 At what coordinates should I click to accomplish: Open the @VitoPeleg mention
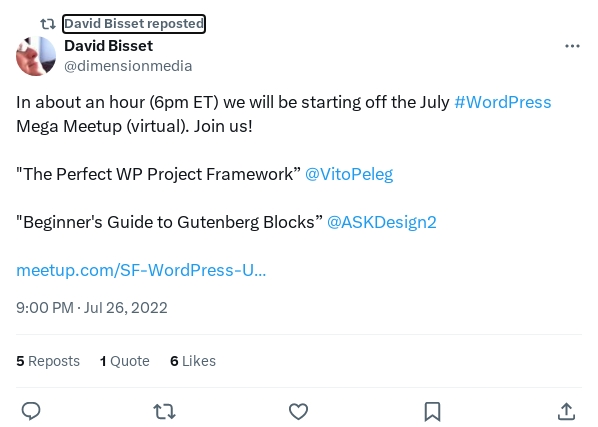coord(349,174)
